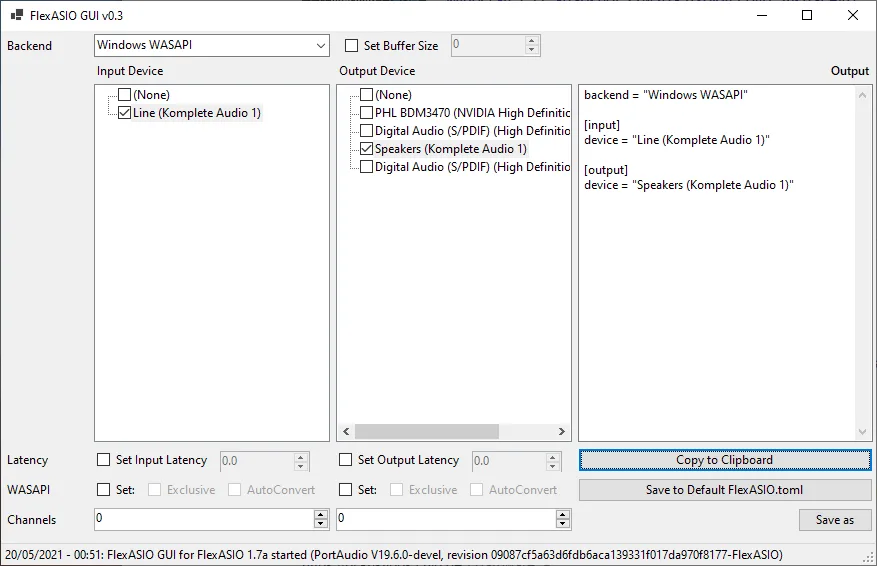Increase the input channels with up arrow
The image size is (877, 566).
point(320,515)
